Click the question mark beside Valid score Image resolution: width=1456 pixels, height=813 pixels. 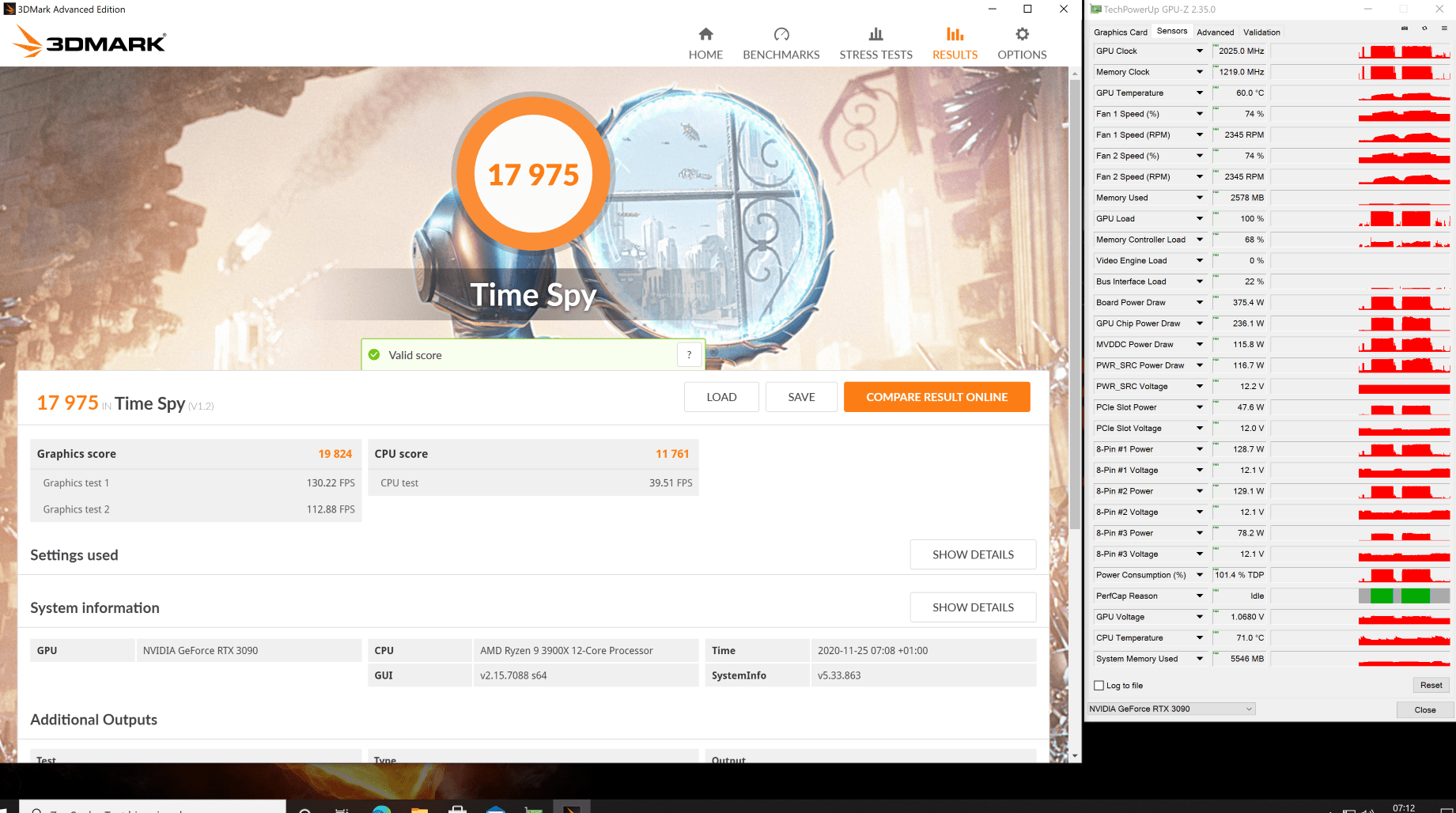click(689, 355)
